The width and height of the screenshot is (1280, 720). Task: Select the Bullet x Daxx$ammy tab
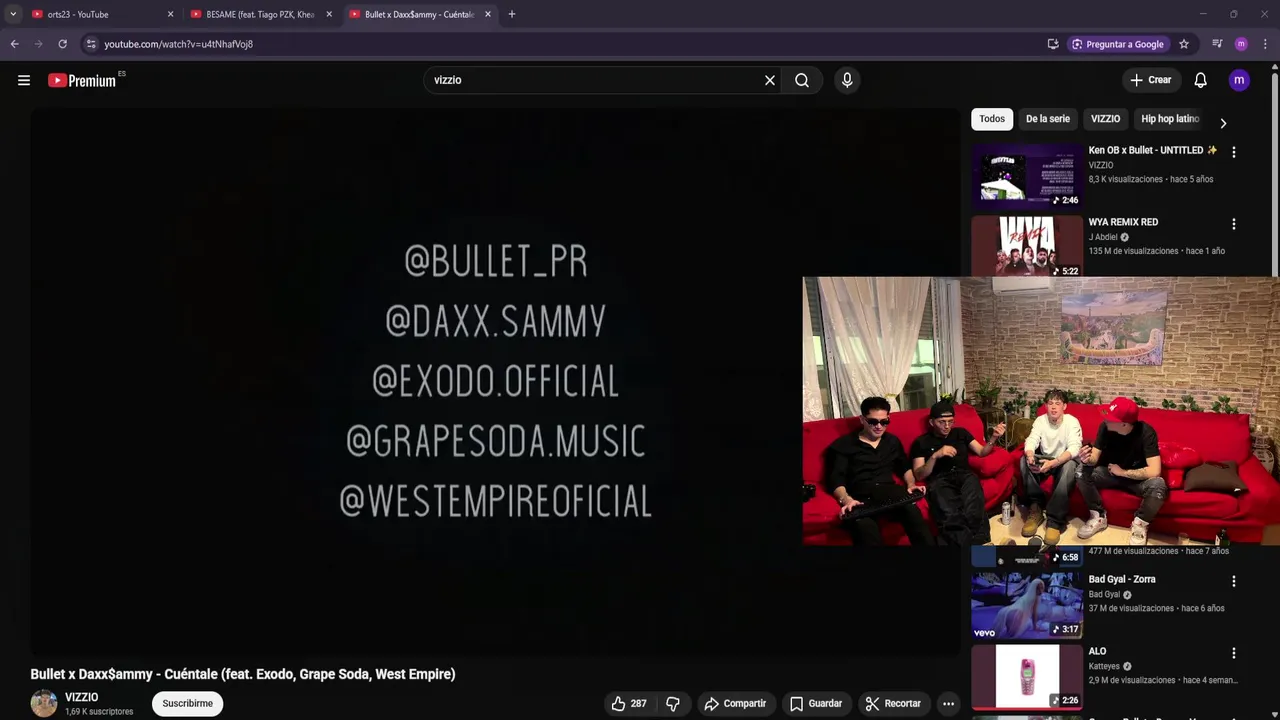click(420, 14)
